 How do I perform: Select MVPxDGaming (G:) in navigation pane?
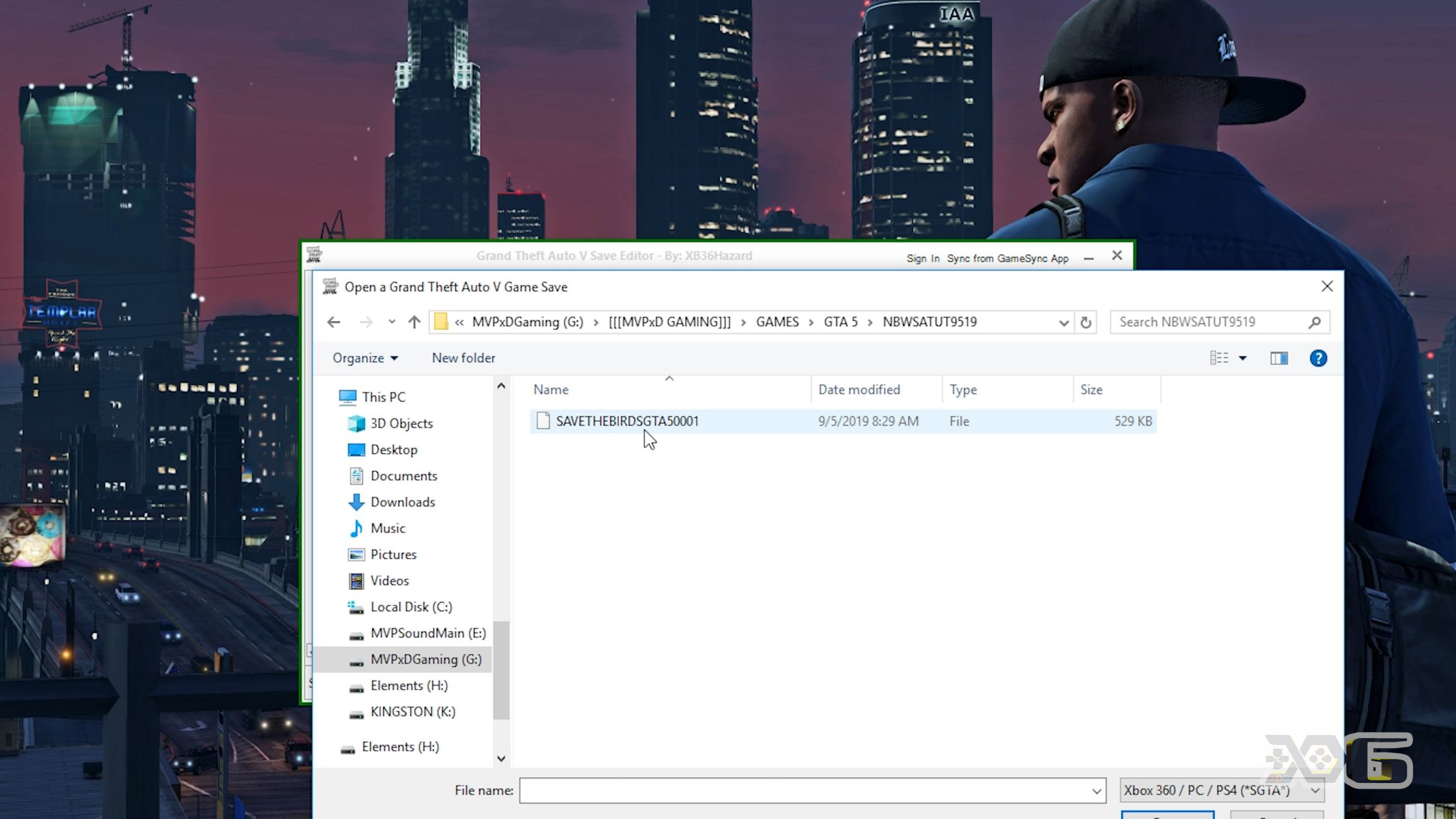point(426,659)
